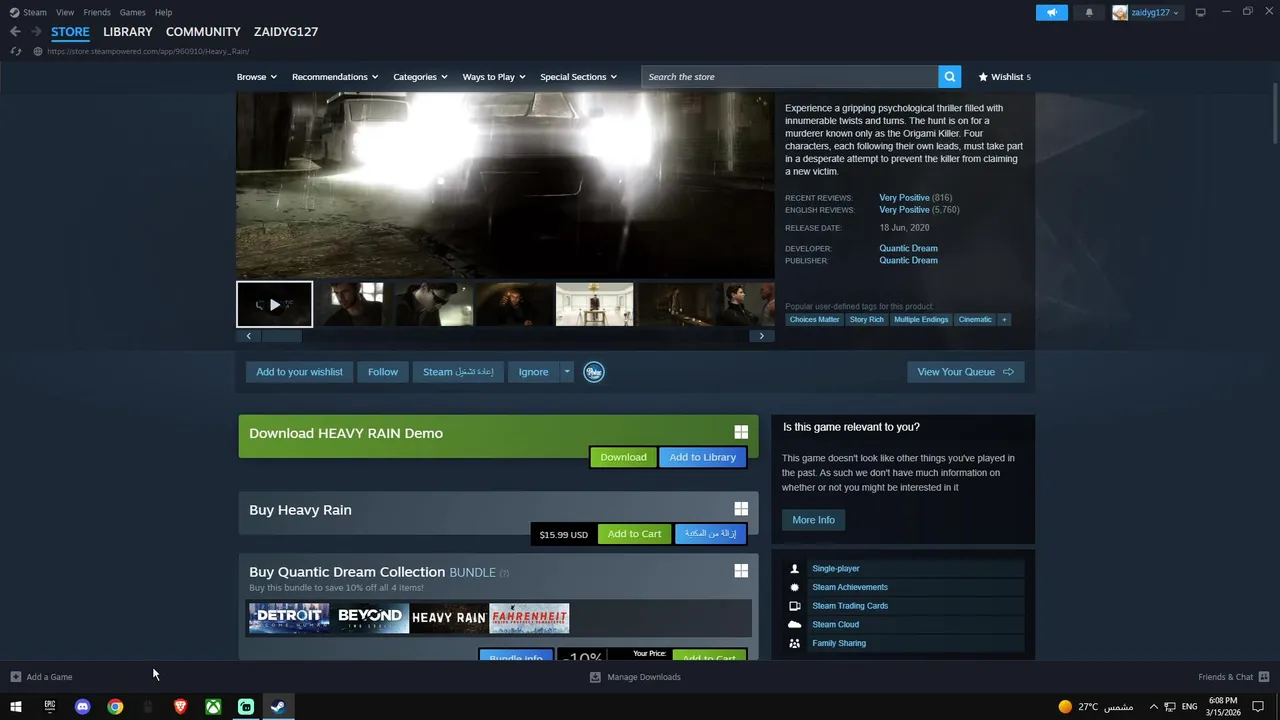1280x720 pixels.
Task: Click Add to your wishlist
Action: click(299, 372)
